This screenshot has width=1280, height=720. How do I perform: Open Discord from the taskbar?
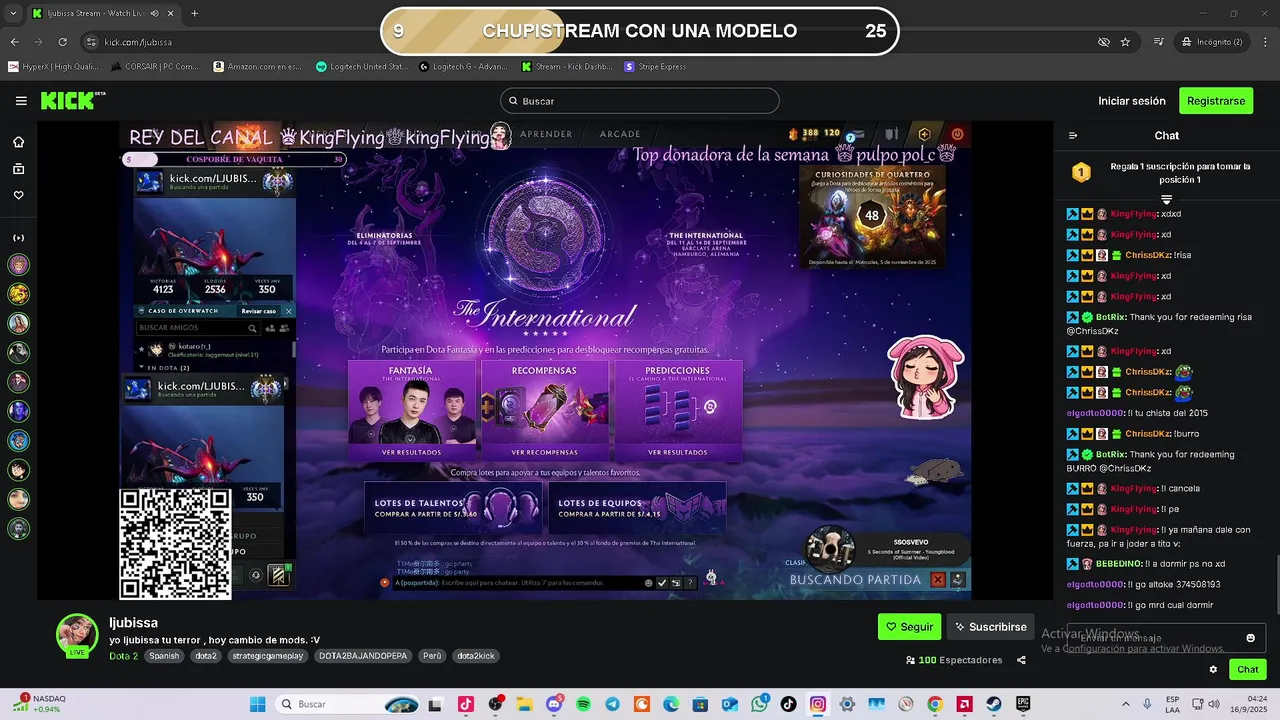(x=555, y=704)
